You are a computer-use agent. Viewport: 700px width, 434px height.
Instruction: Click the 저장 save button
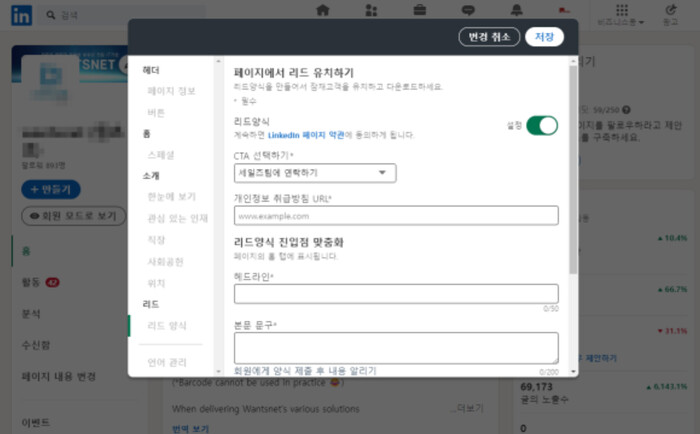pos(544,37)
